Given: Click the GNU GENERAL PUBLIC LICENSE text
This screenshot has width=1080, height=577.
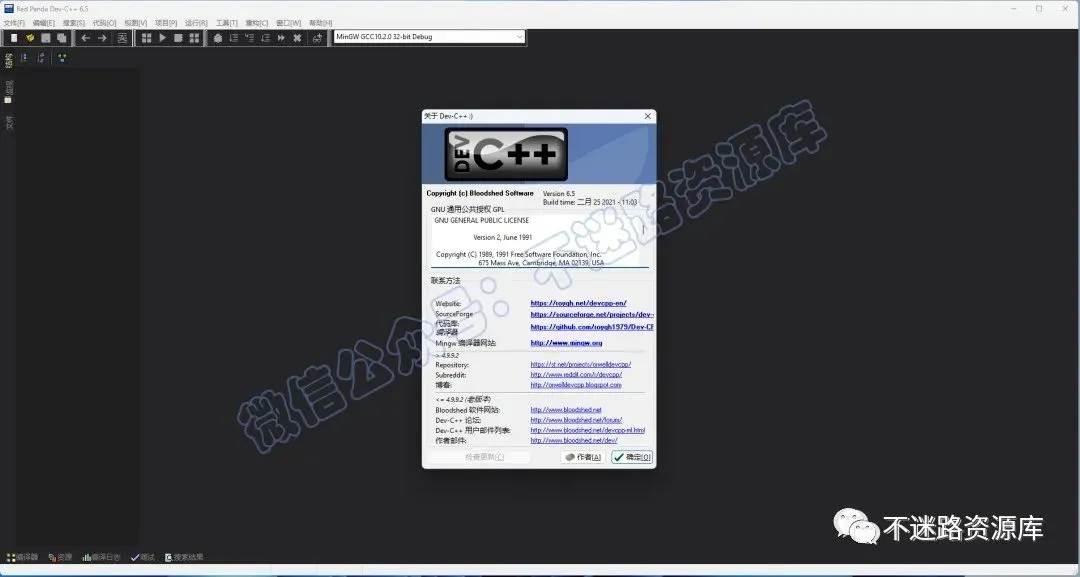Looking at the screenshot, I should [x=481, y=220].
